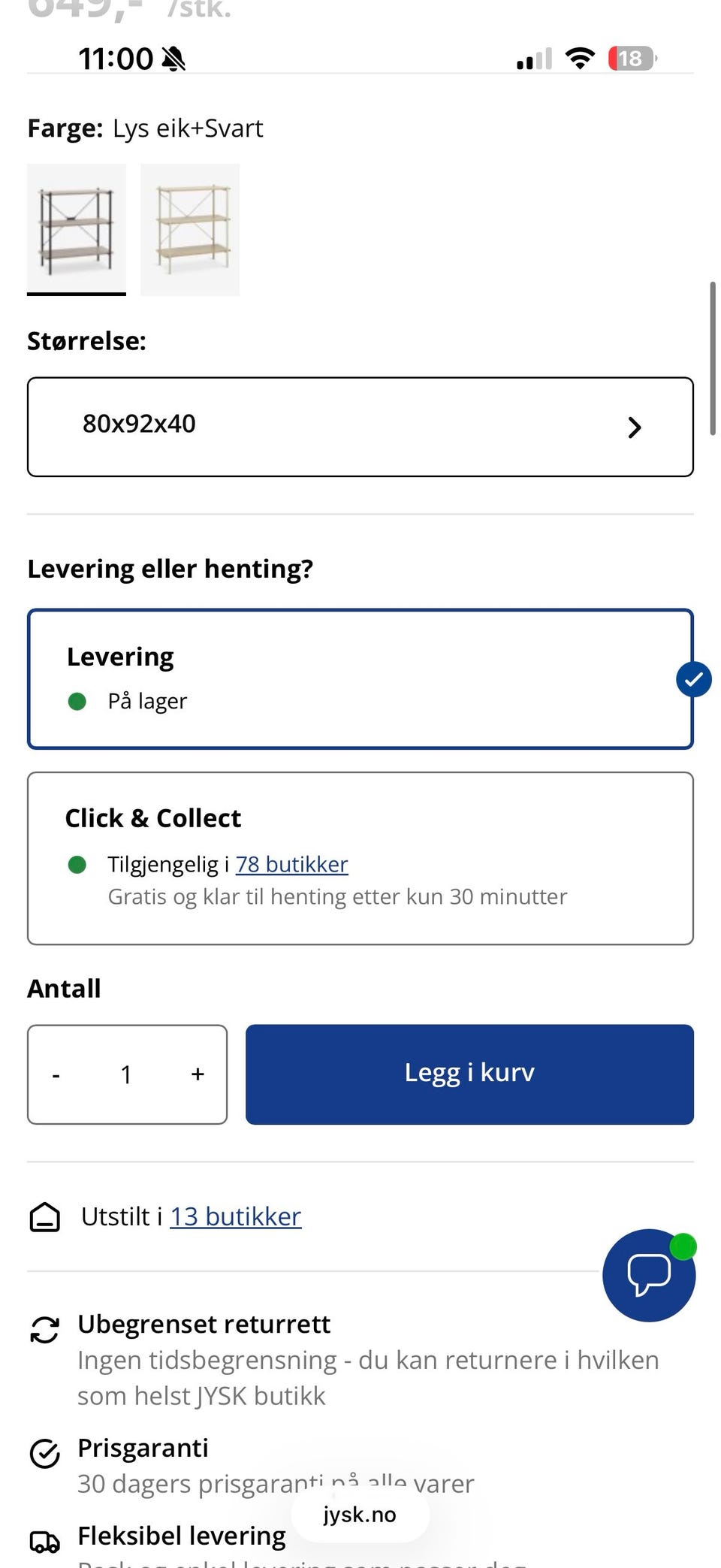Tap the delivery truck icon

44,1542
